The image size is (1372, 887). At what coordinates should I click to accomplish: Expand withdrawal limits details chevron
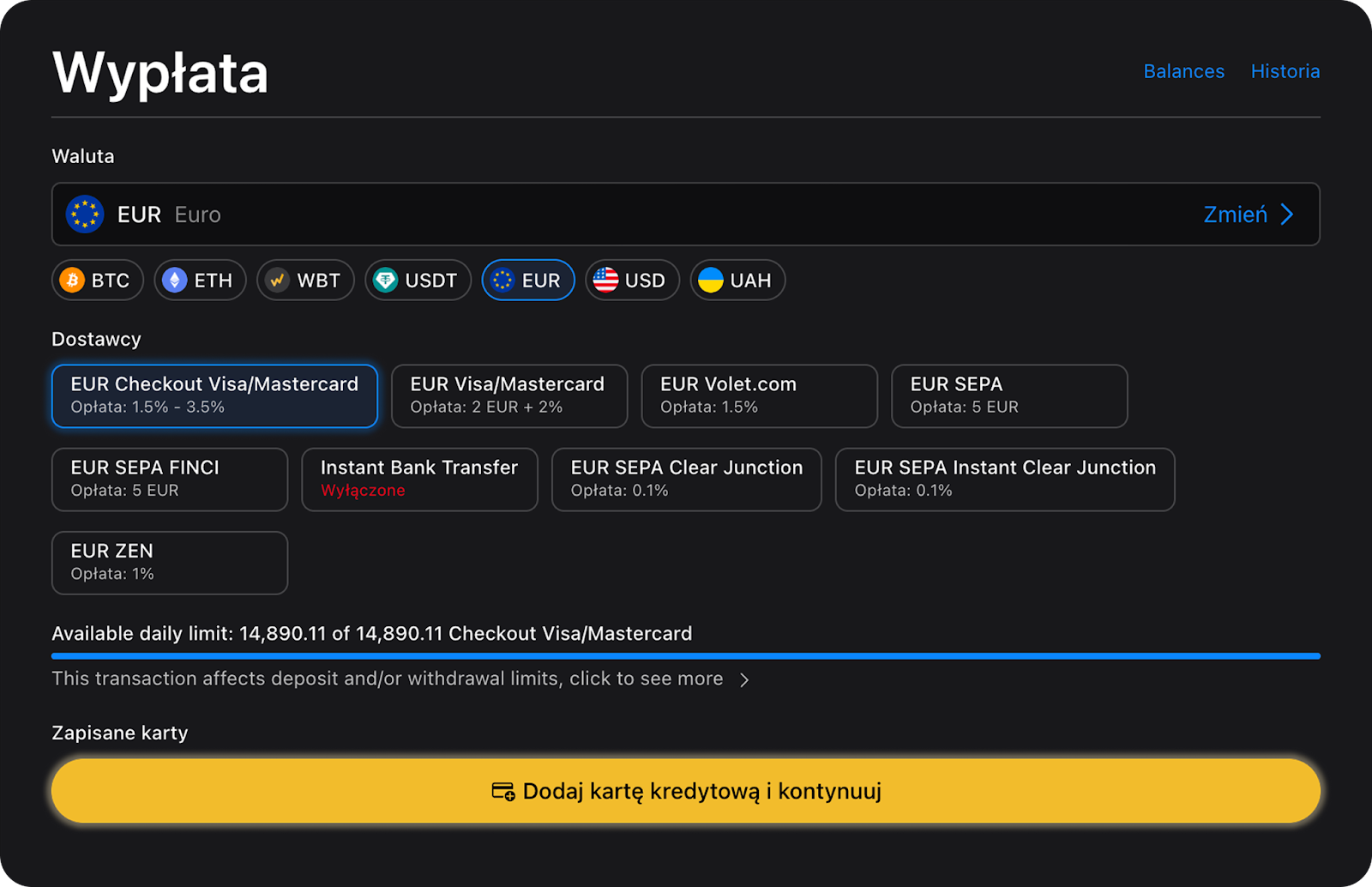click(x=744, y=680)
